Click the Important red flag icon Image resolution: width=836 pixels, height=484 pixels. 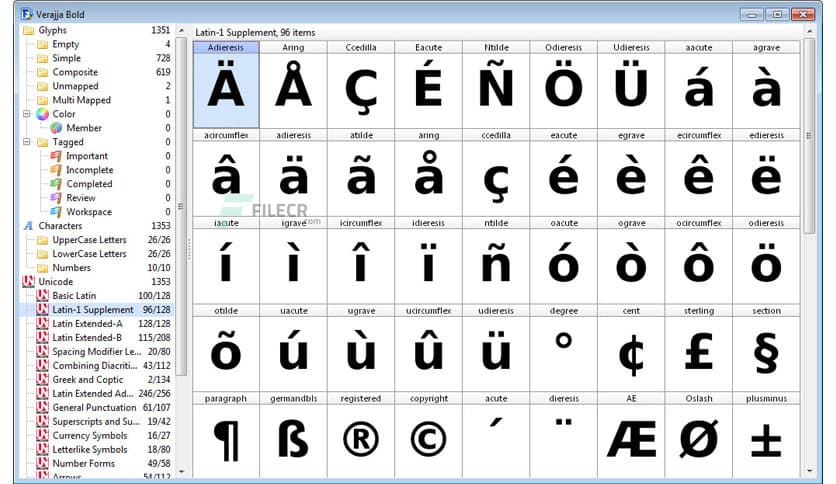point(56,156)
